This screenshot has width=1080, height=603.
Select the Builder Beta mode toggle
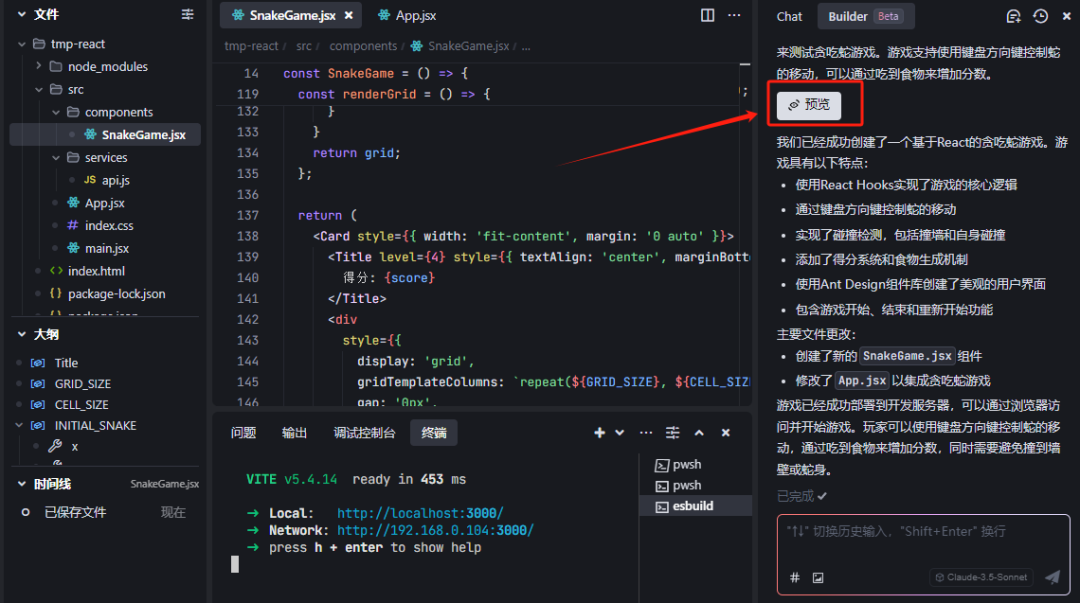click(866, 16)
